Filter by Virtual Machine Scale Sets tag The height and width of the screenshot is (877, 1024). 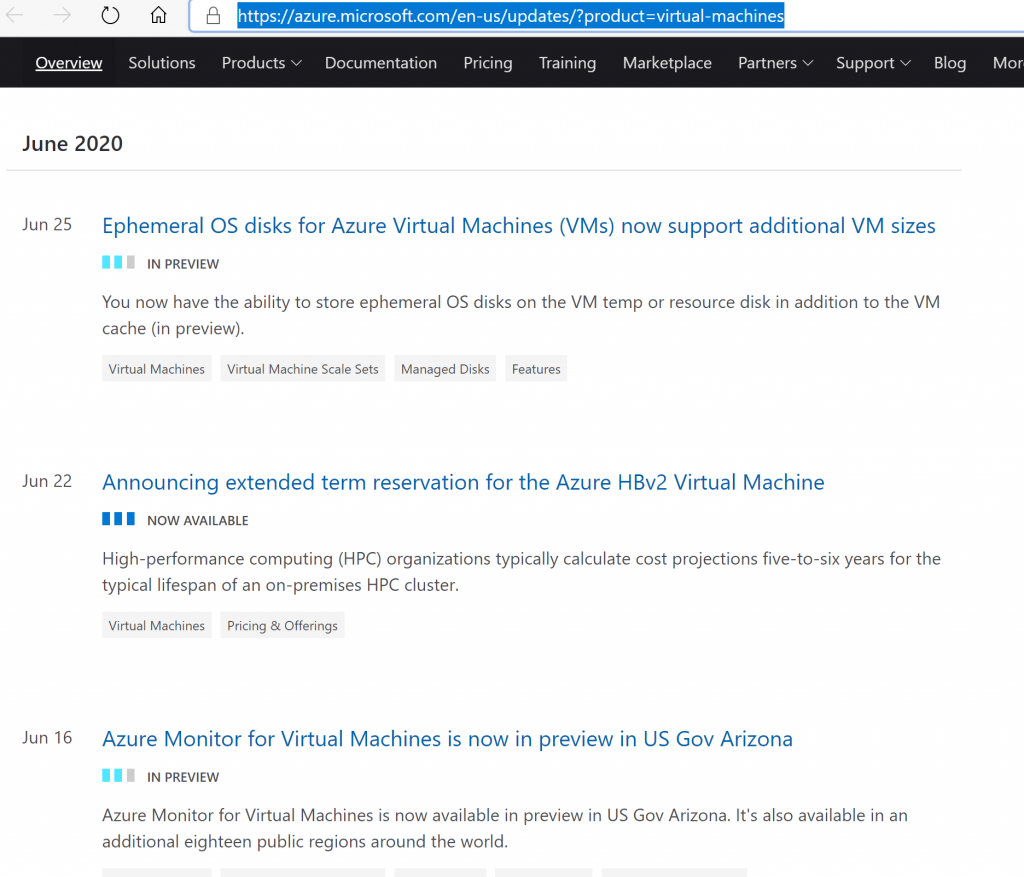pos(303,369)
